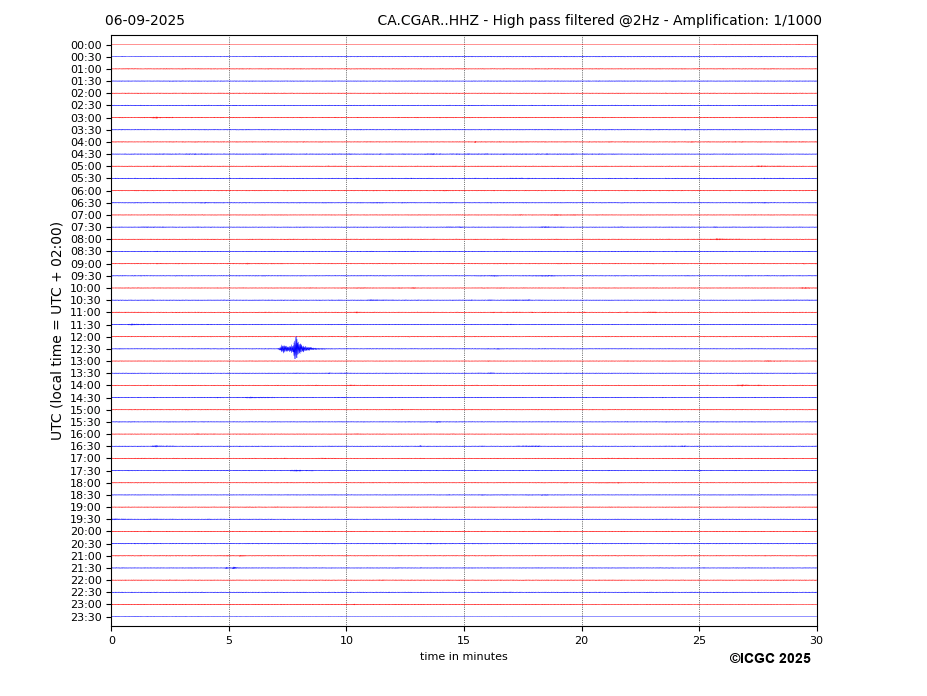This screenshot has width=927, height=696.
Task: Click the date label 06-09-2025
Action: (x=145, y=21)
